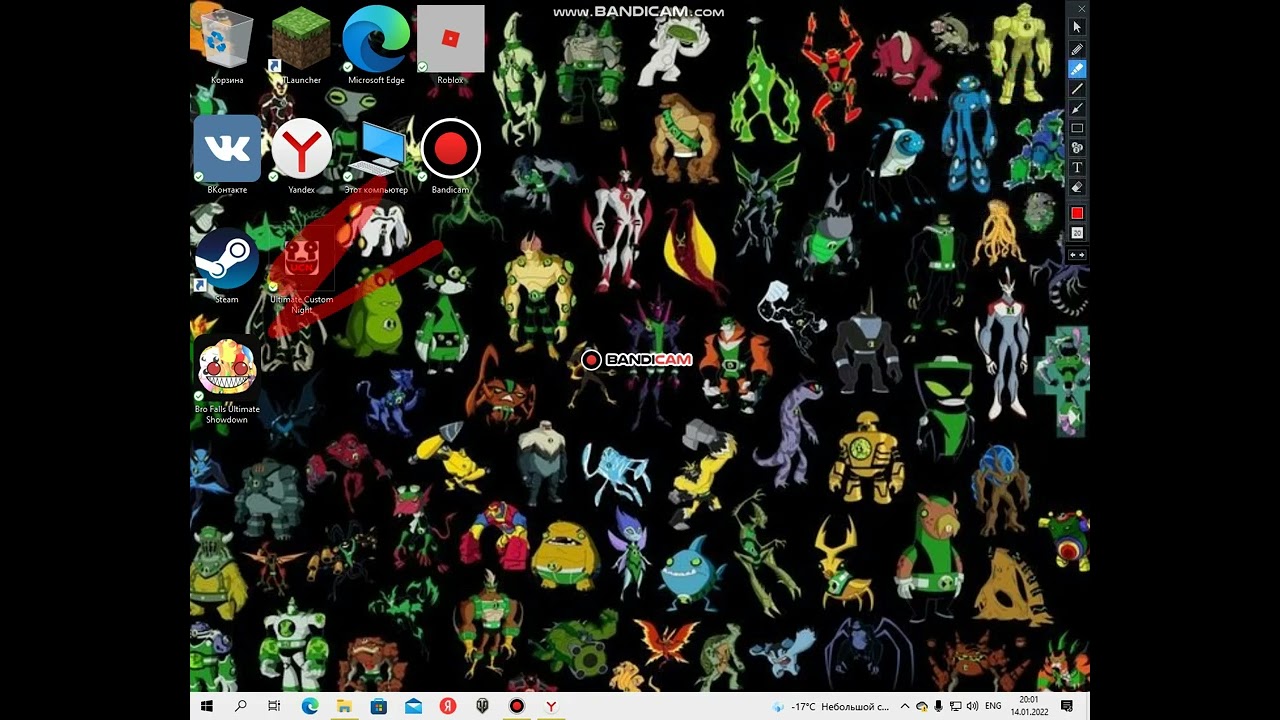
Task: Open World of Tanks icon on the taskbar
Action: coord(482,706)
